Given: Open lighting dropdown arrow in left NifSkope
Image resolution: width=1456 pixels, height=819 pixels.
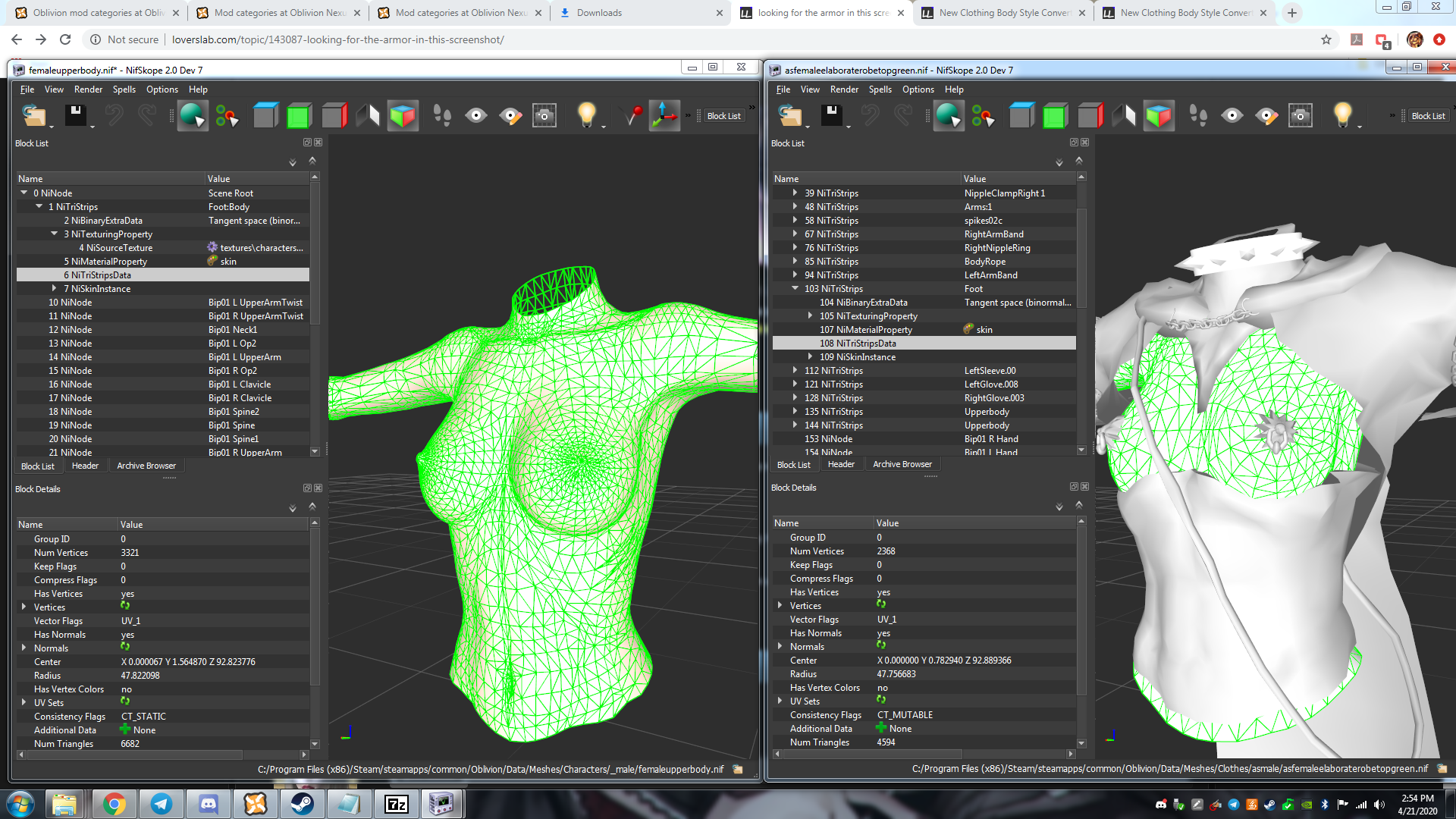Looking at the screenshot, I should coord(604,126).
